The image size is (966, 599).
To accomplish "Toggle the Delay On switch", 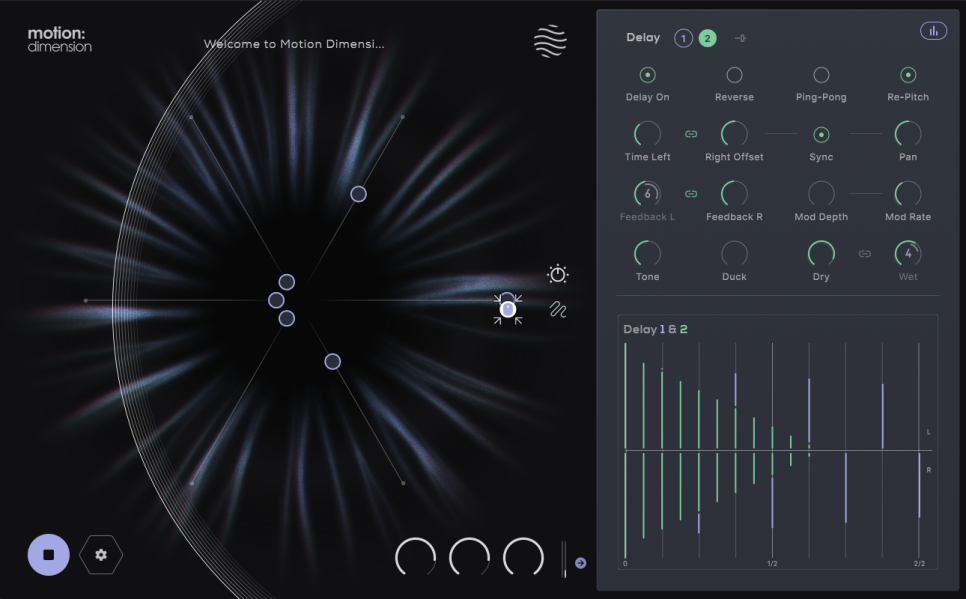I will pyautogui.click(x=647, y=75).
